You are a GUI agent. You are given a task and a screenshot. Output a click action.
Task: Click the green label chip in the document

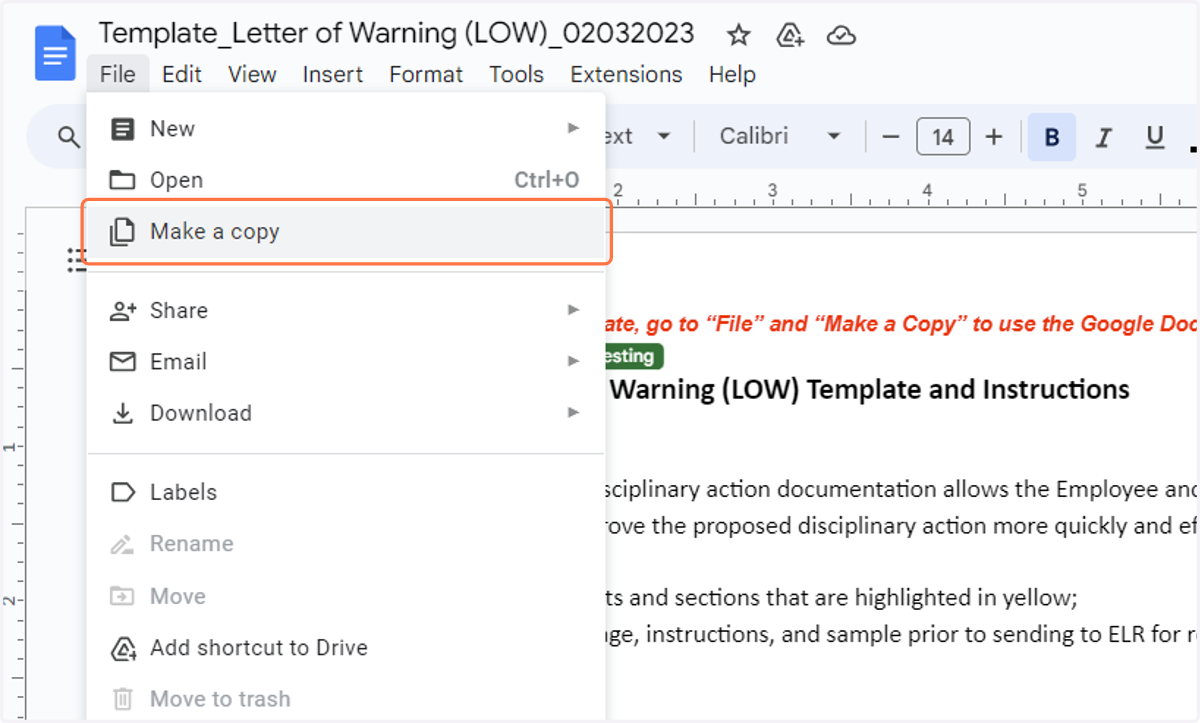(x=632, y=356)
